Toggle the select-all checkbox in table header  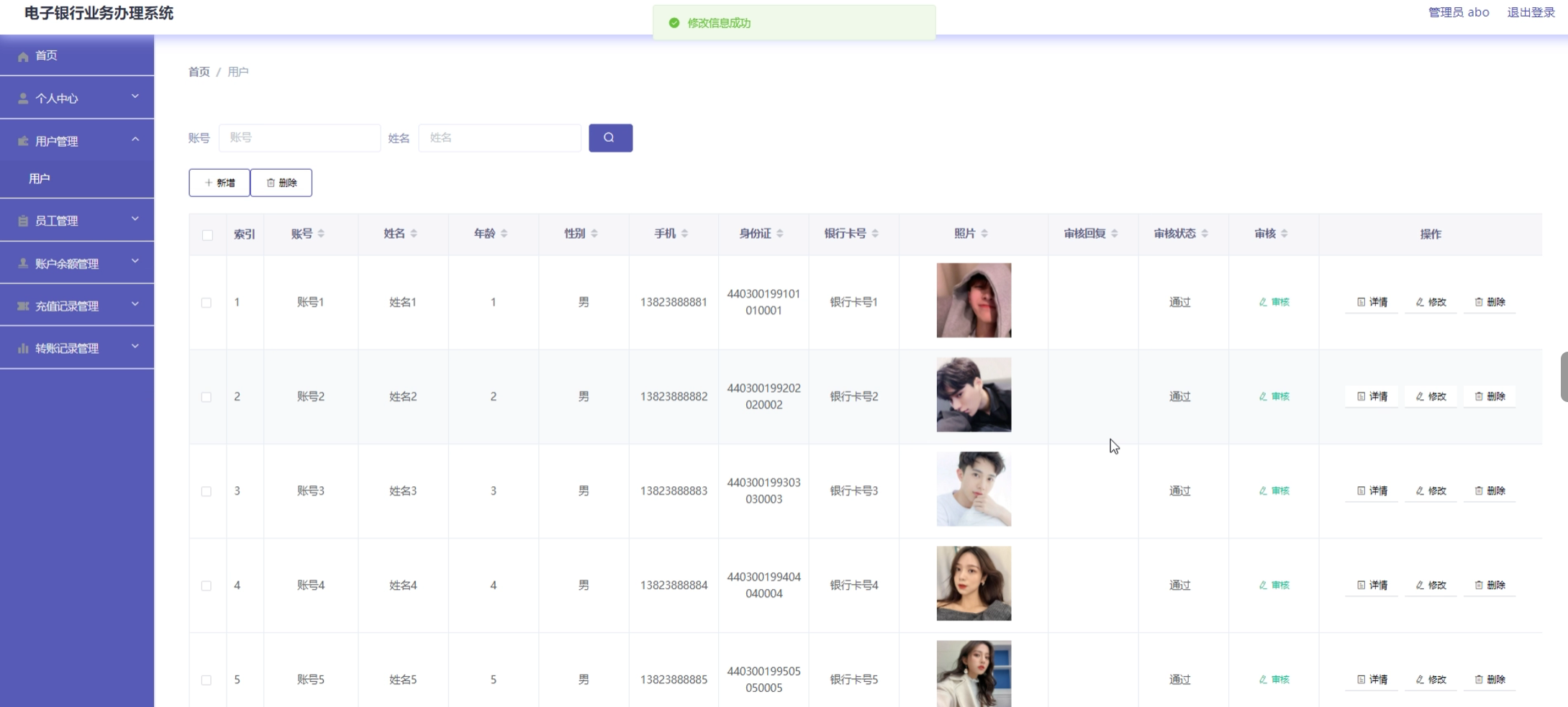[x=207, y=234]
